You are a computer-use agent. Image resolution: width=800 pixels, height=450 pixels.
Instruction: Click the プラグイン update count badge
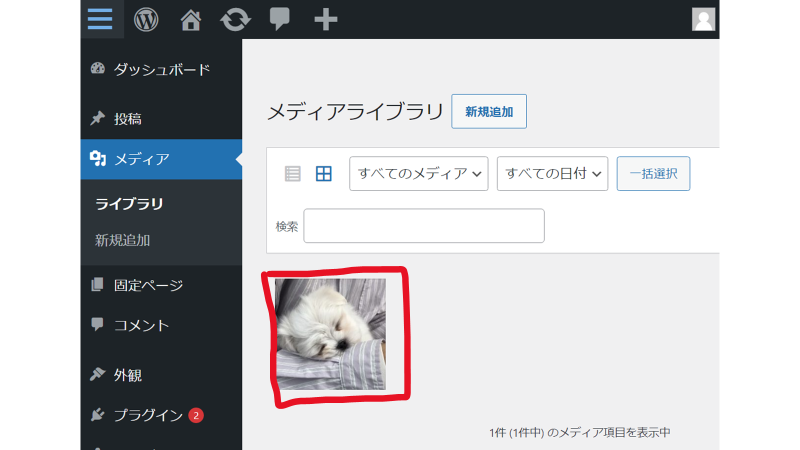pyautogui.click(x=196, y=415)
